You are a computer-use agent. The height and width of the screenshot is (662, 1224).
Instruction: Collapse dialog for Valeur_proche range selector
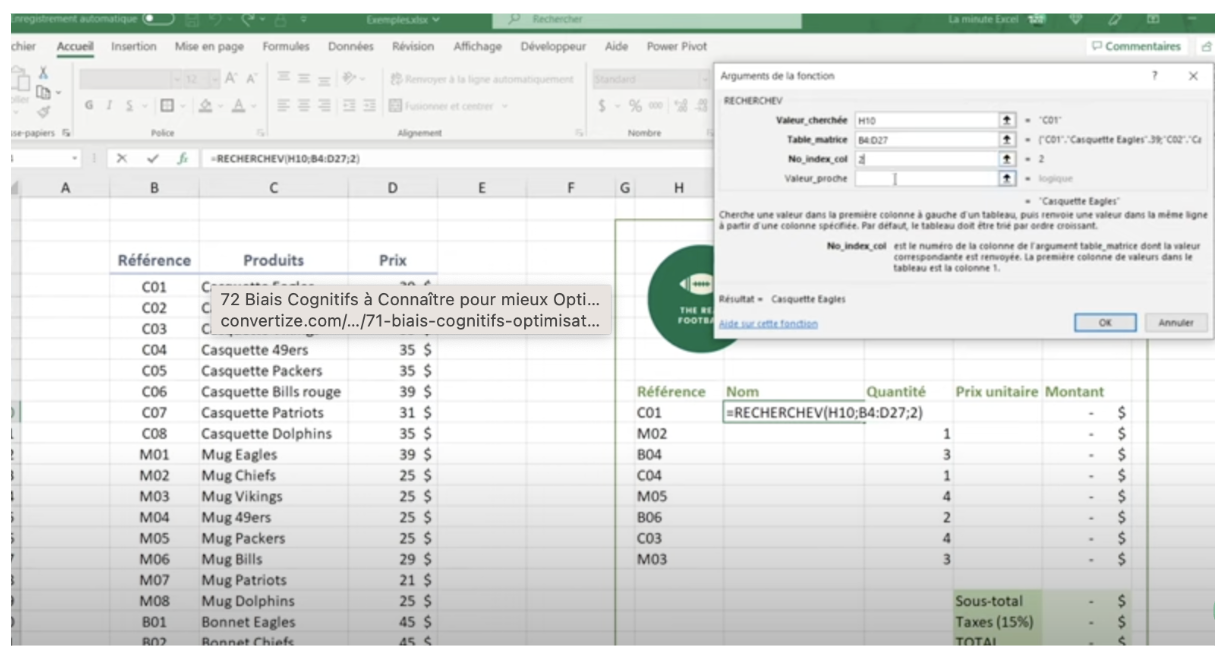click(1007, 178)
